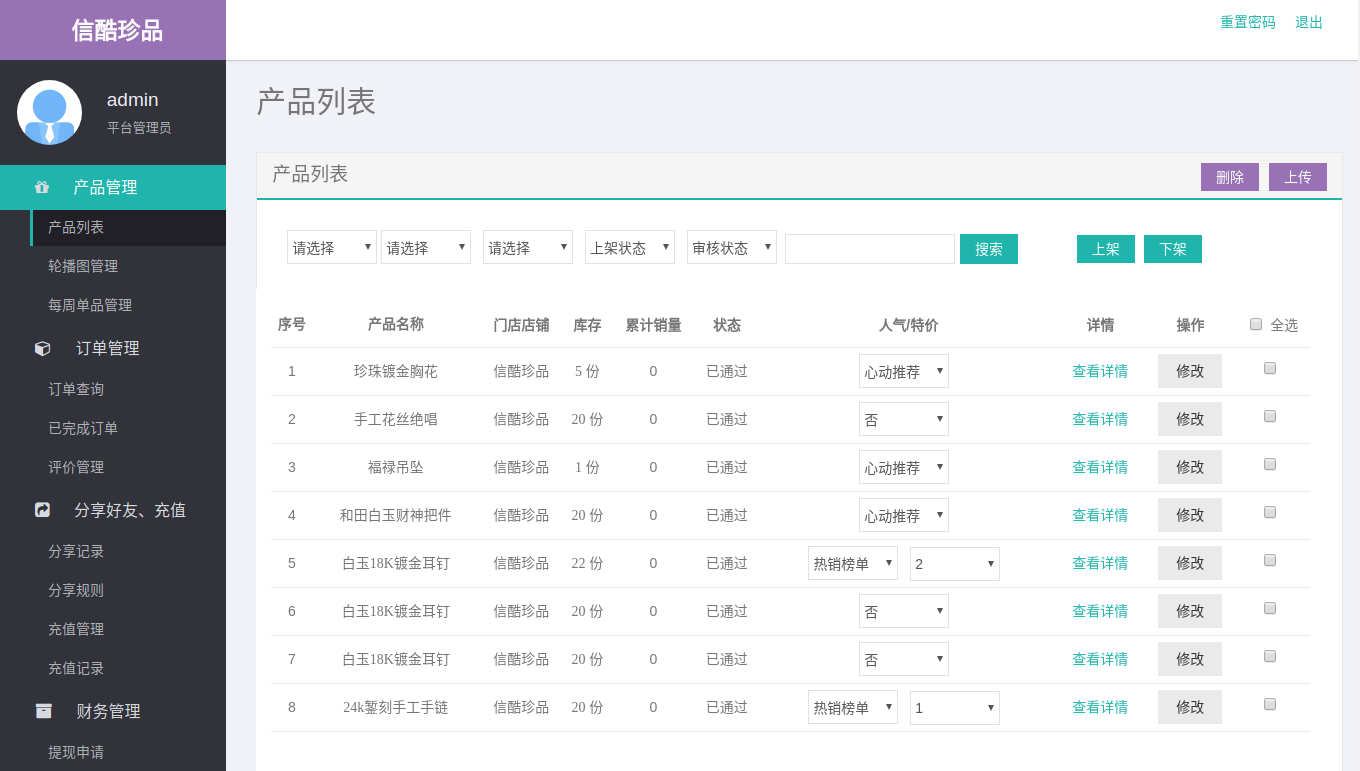Open 热销榜单 dropdown in row 5
The image size is (1360, 771).
pos(852,564)
